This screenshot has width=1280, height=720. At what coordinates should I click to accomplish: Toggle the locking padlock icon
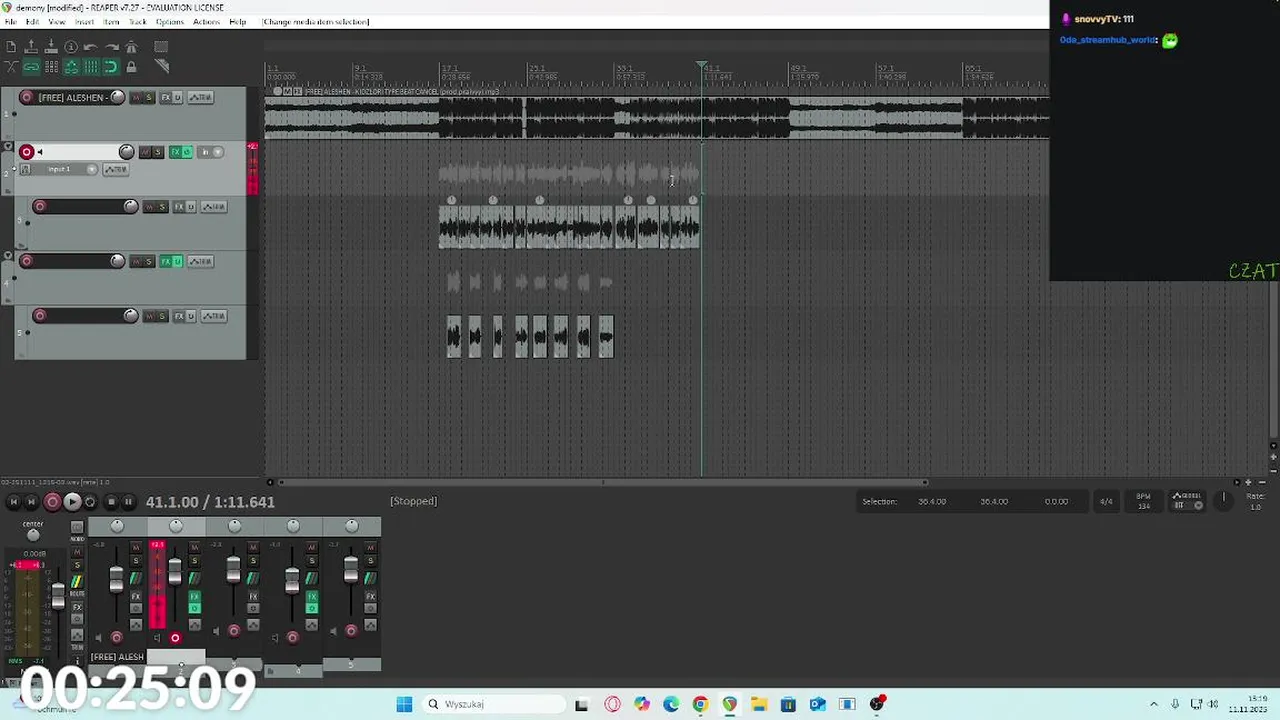pos(131,67)
